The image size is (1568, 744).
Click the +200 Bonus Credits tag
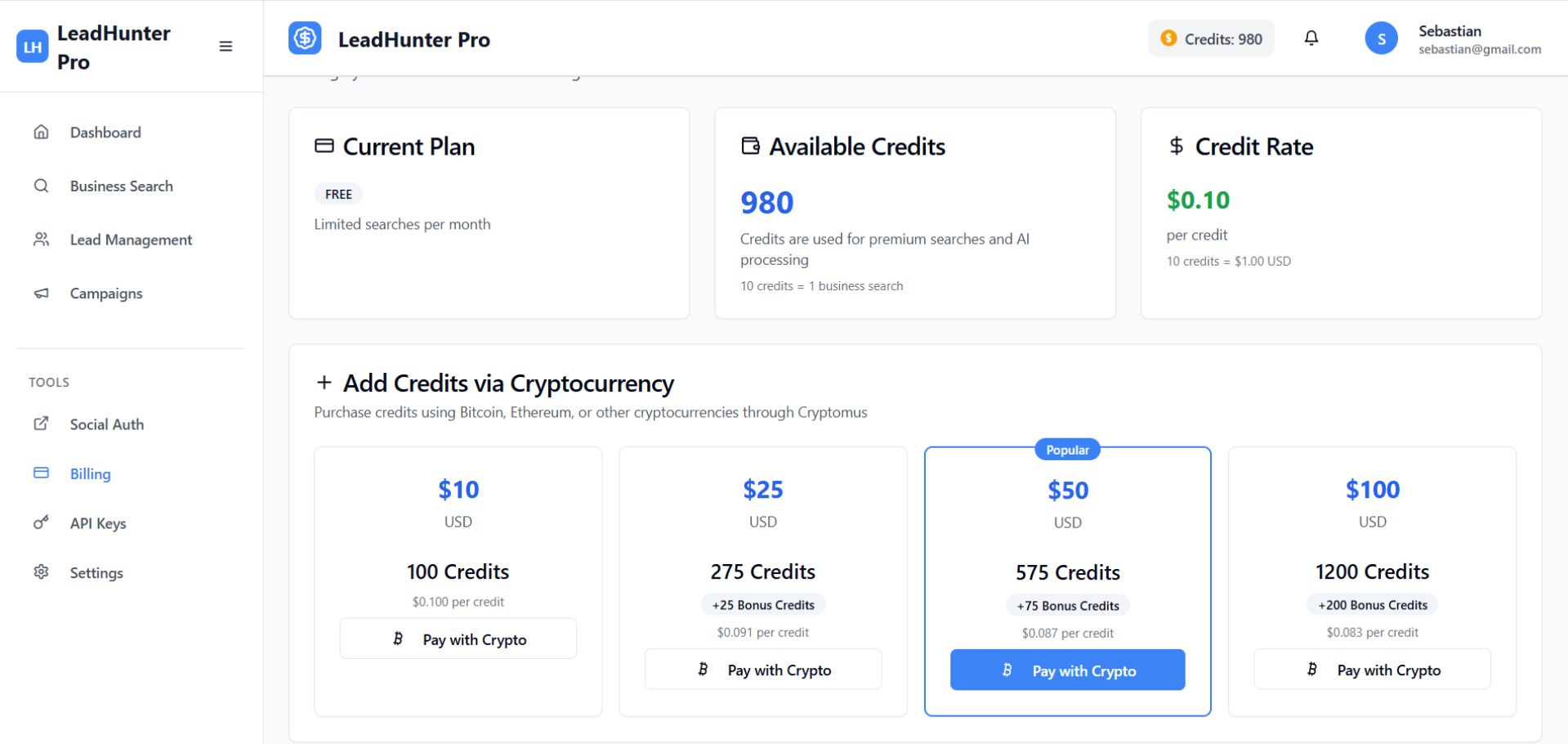1372,605
